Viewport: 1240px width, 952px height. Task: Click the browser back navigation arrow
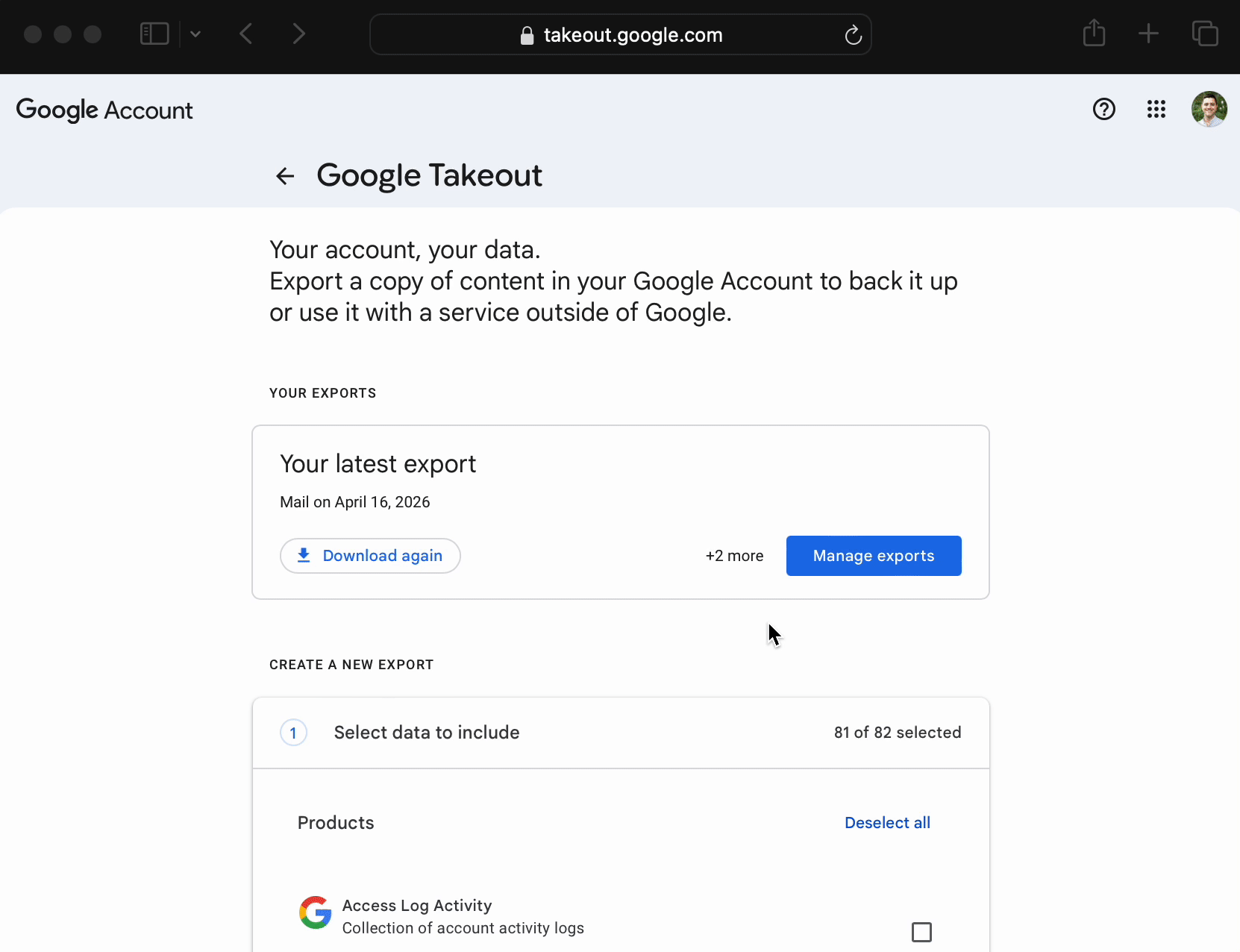[x=246, y=34]
